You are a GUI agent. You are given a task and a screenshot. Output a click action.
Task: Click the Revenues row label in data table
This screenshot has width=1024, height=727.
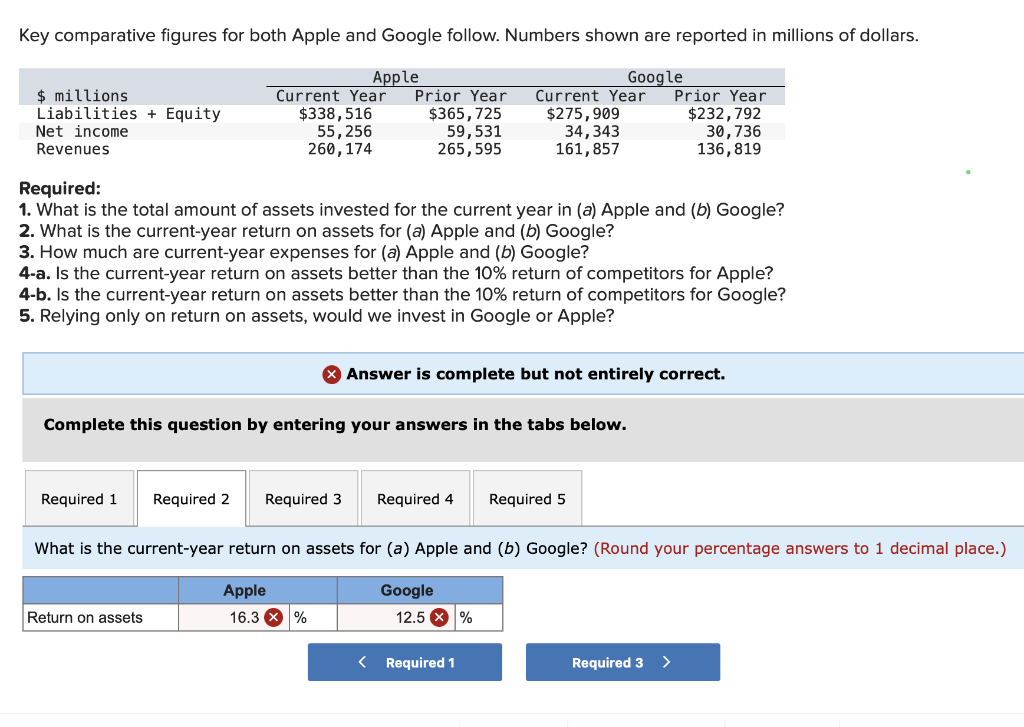coord(73,149)
